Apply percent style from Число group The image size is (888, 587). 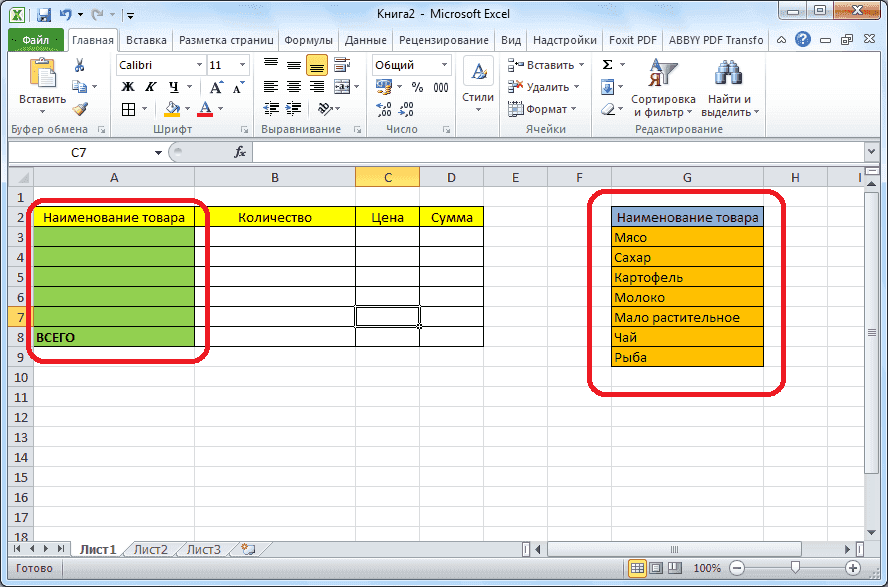point(416,88)
